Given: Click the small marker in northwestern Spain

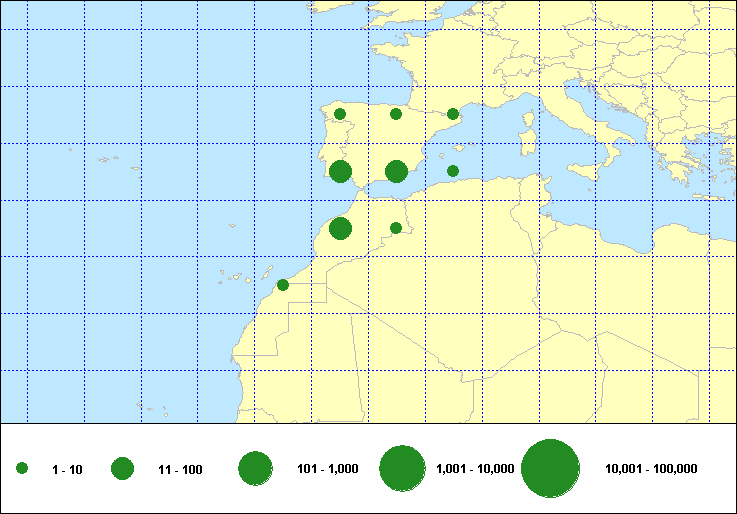Looking at the screenshot, I should pos(340,114).
